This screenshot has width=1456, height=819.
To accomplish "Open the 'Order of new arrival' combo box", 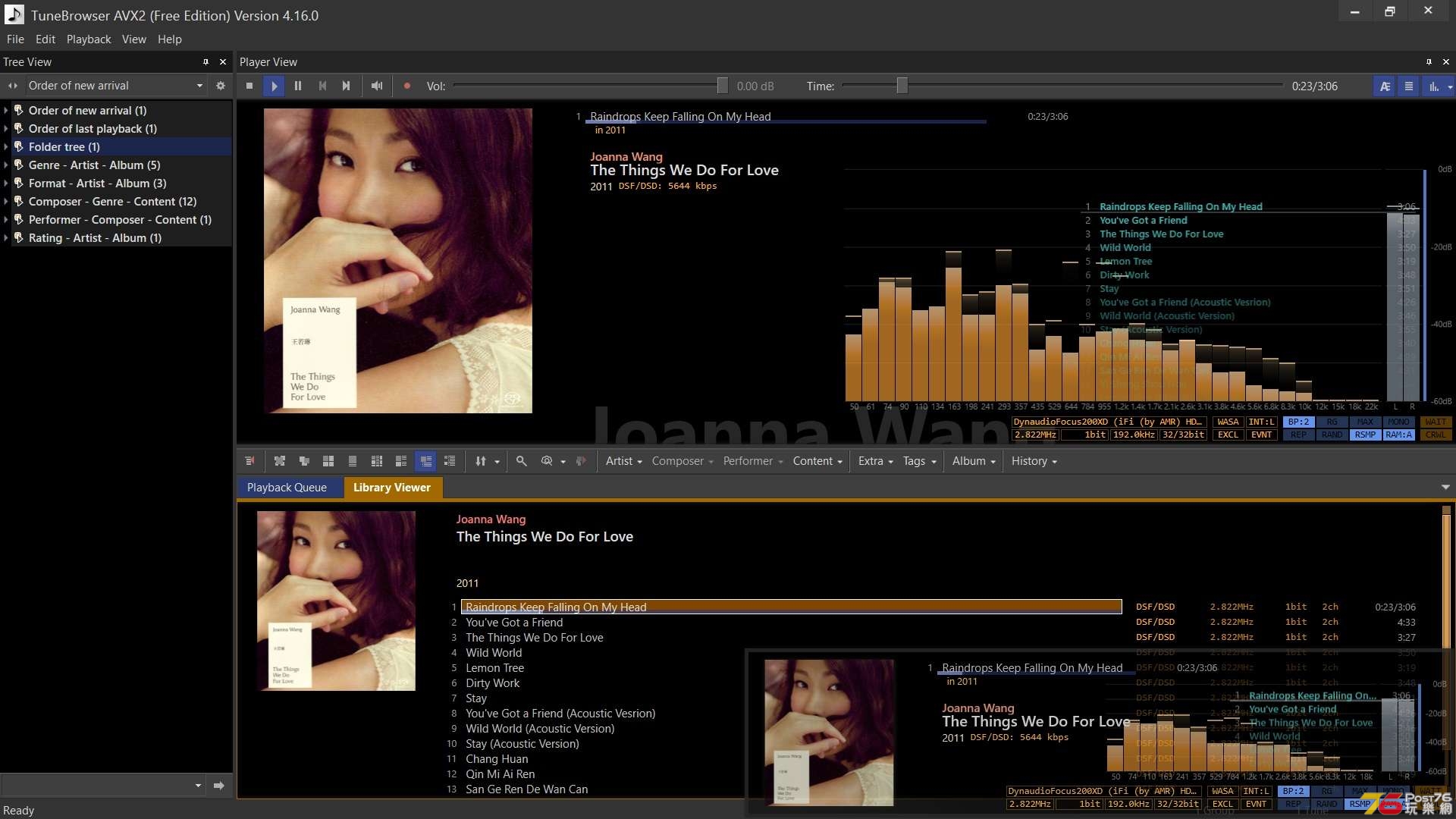I will click(x=115, y=86).
